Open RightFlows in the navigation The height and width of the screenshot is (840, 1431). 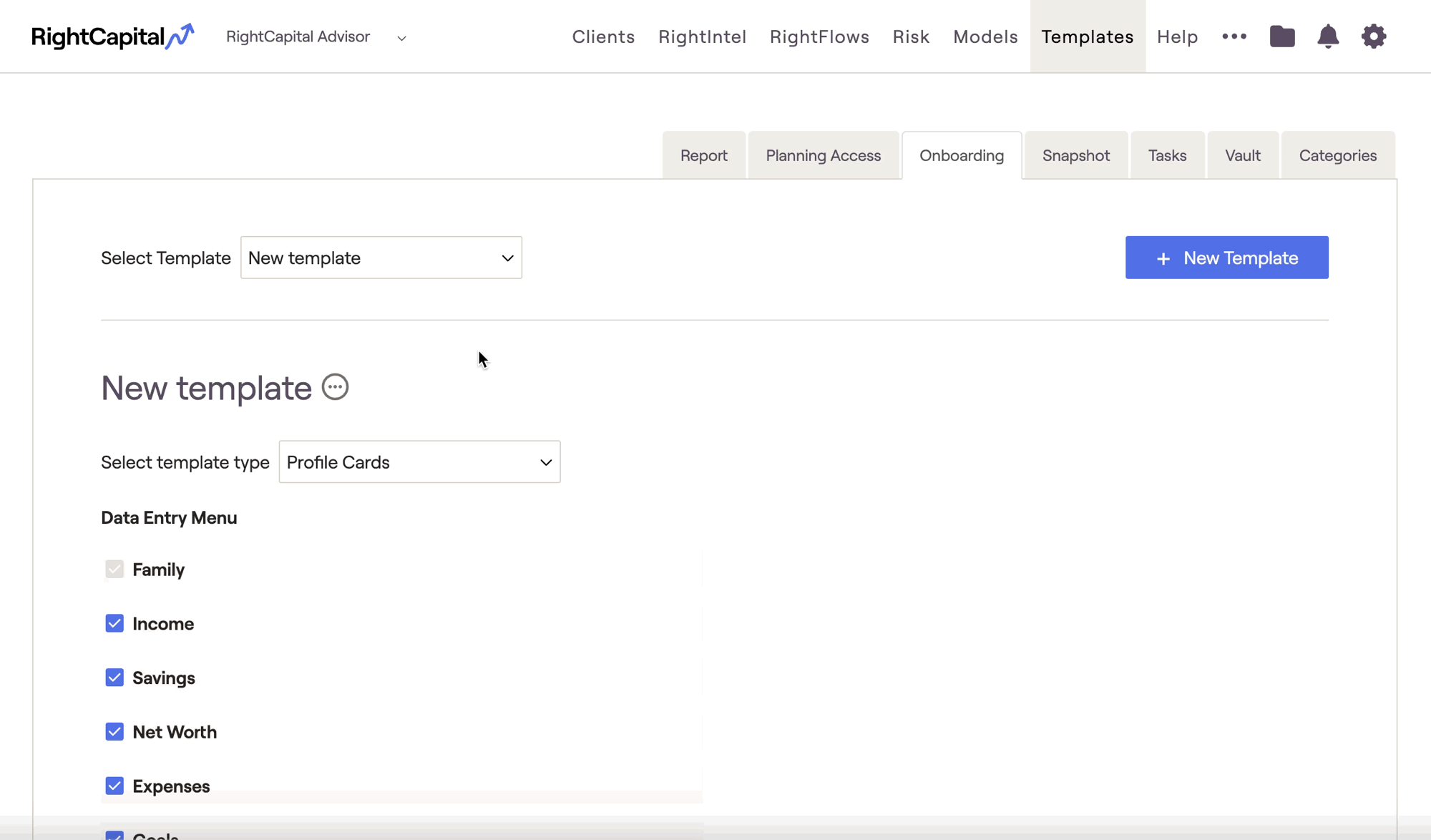(819, 36)
